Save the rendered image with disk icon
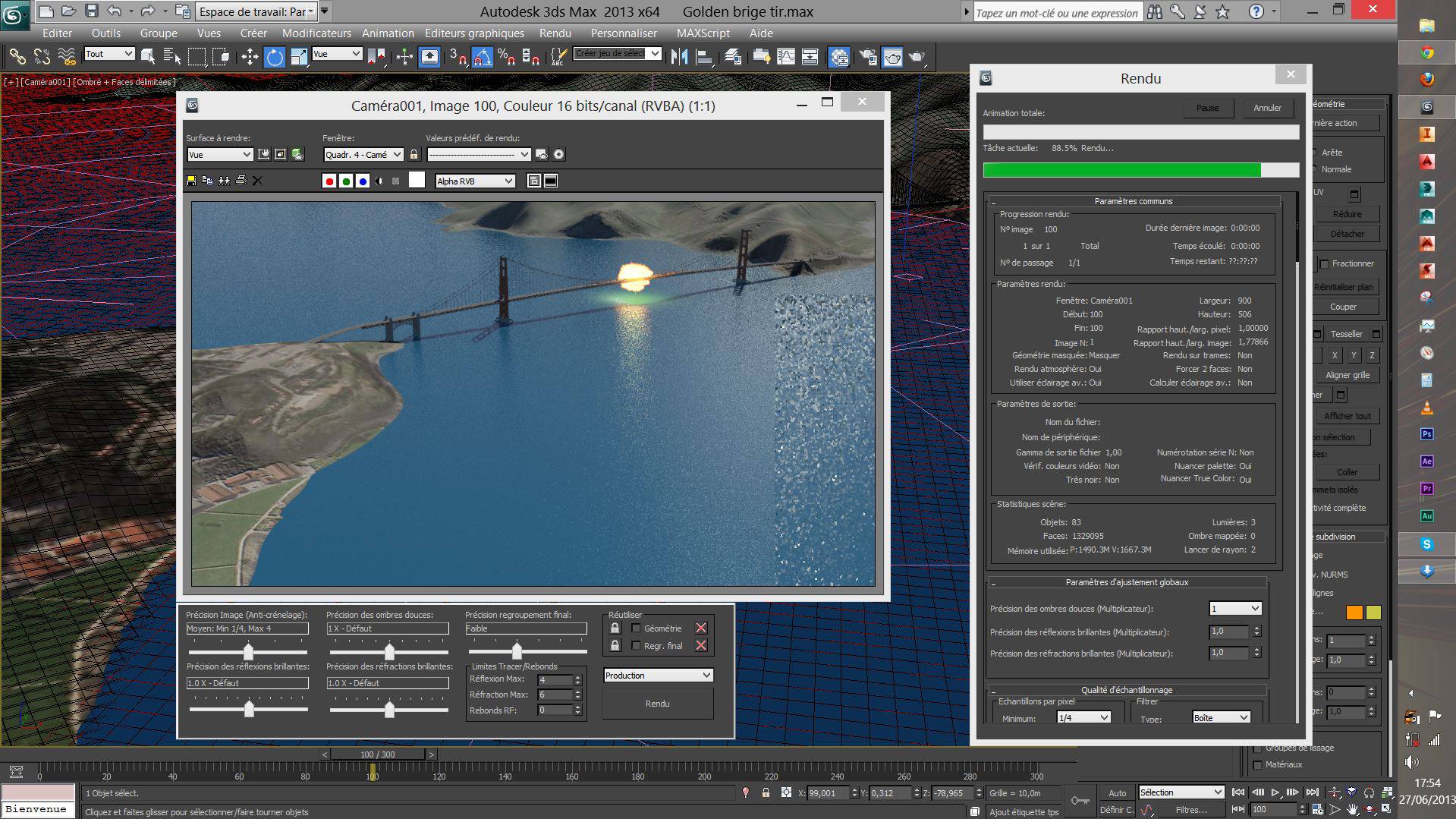1456x819 pixels. click(x=191, y=181)
